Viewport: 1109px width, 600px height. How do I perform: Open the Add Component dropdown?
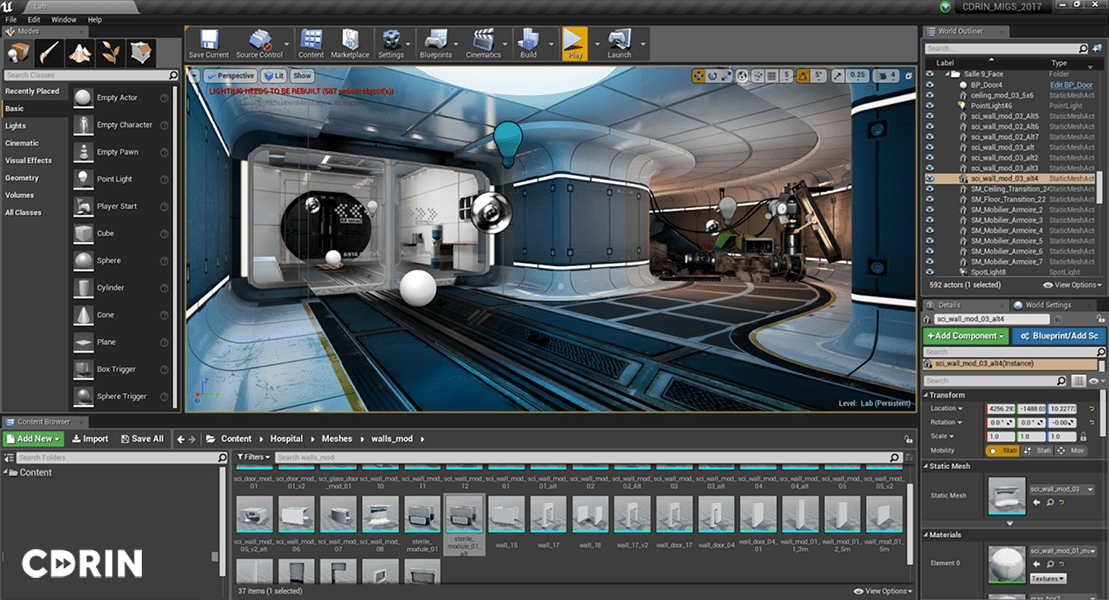tap(965, 336)
